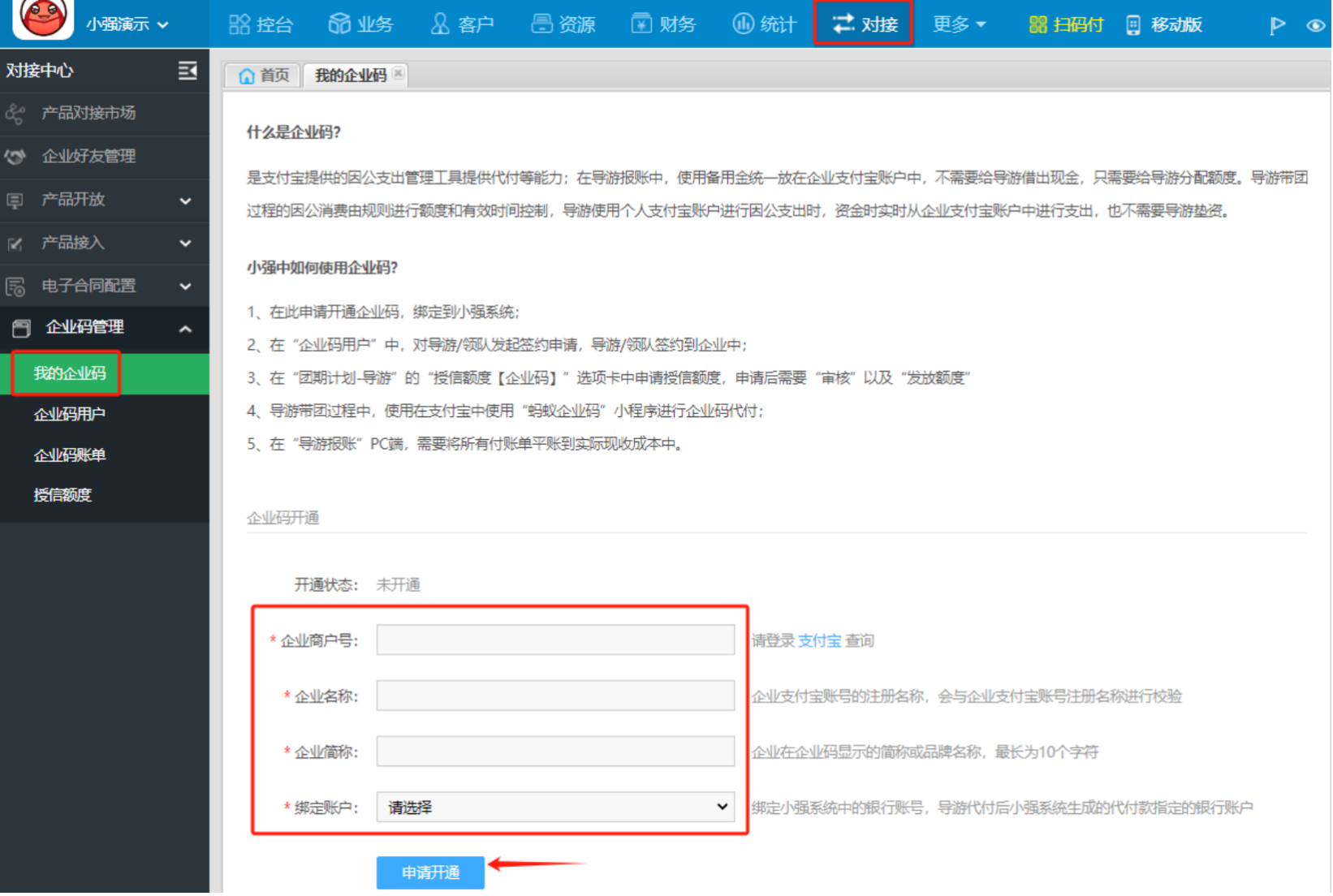
Task: Click the flag icon in top bar
Action: coord(1277,25)
